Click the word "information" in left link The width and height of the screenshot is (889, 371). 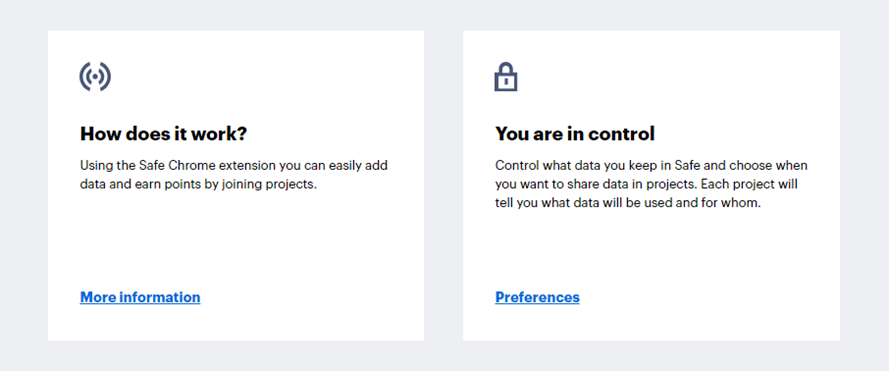pos(159,297)
